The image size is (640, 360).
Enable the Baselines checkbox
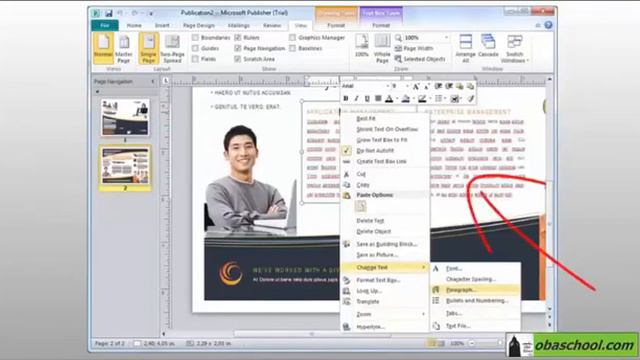coord(293,48)
